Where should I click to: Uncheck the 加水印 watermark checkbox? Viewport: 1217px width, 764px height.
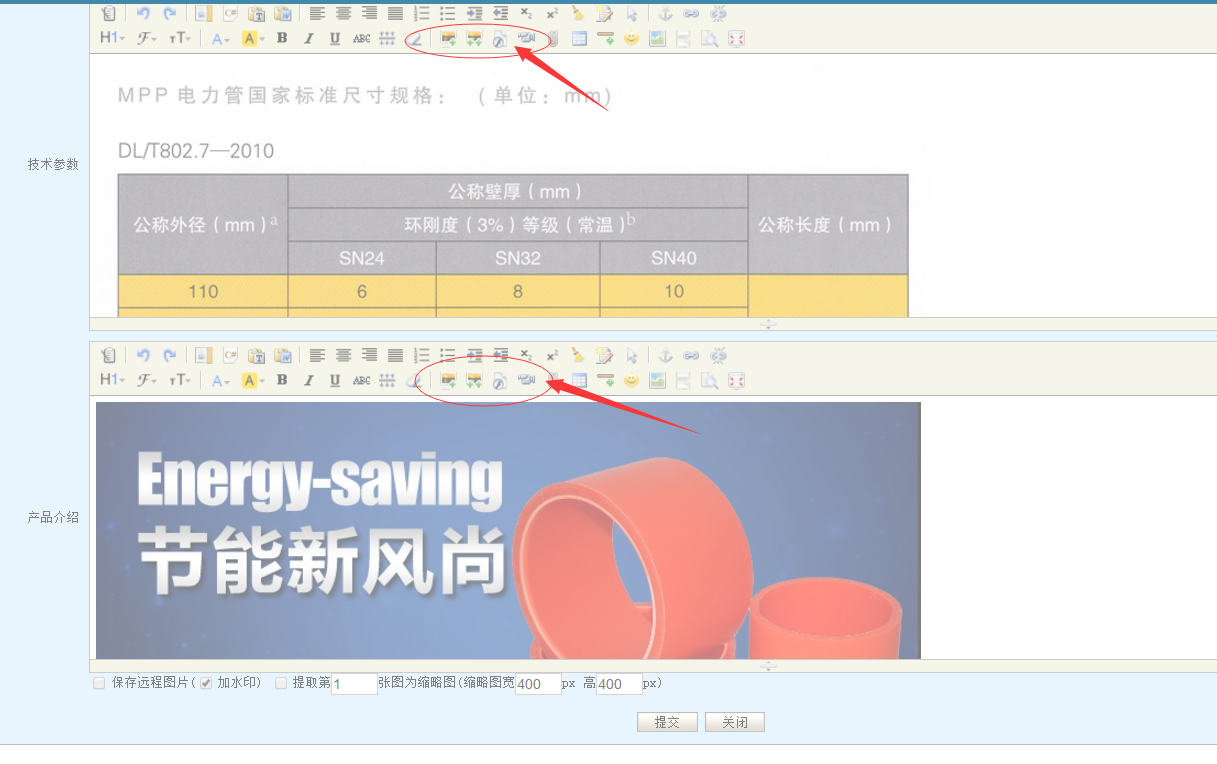[206, 683]
